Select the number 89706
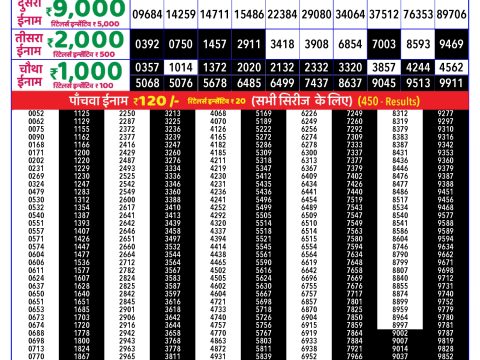This screenshot has height=360, width=480. point(451,14)
